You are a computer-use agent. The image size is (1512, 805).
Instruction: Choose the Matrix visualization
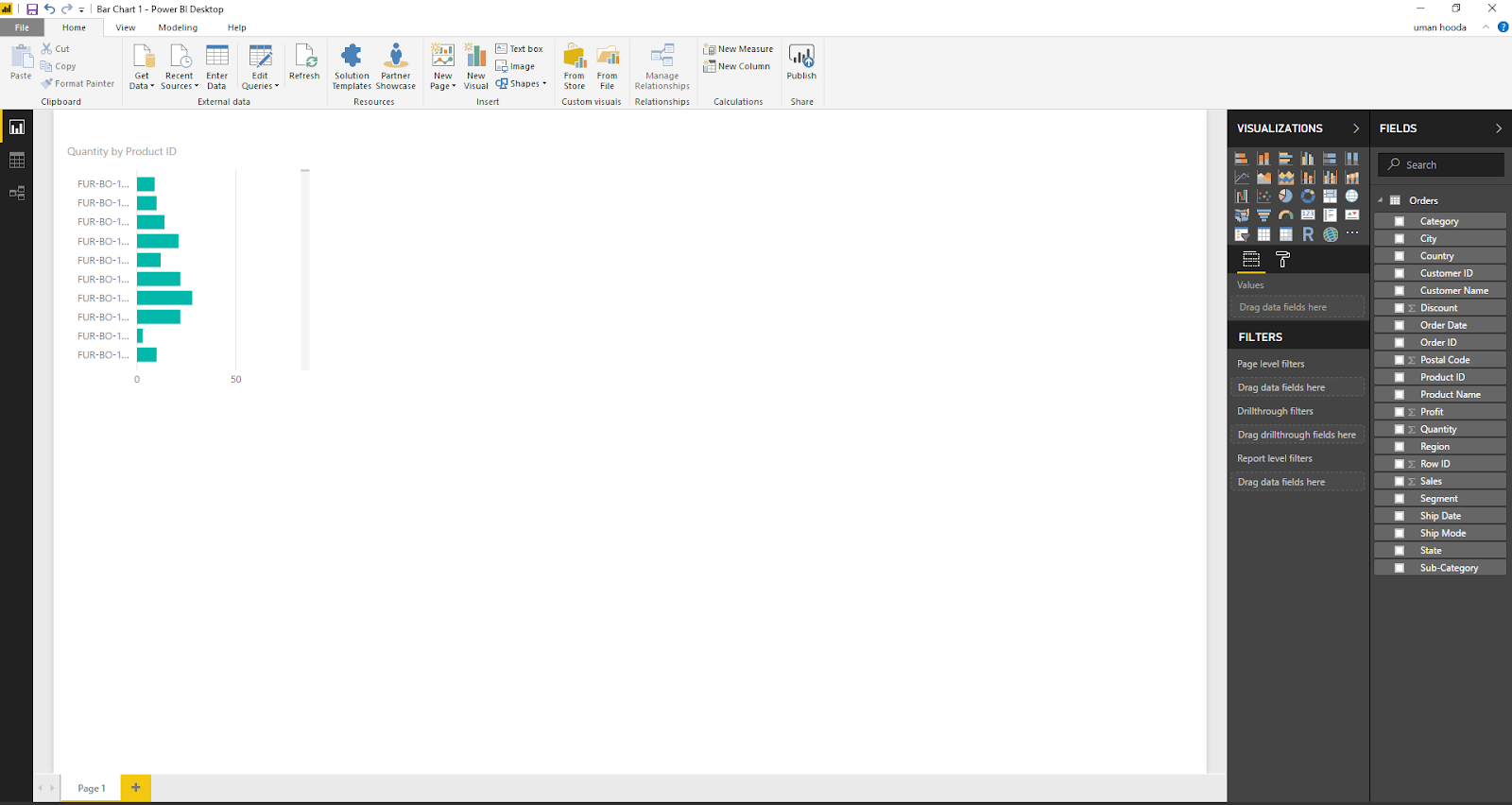(1285, 234)
